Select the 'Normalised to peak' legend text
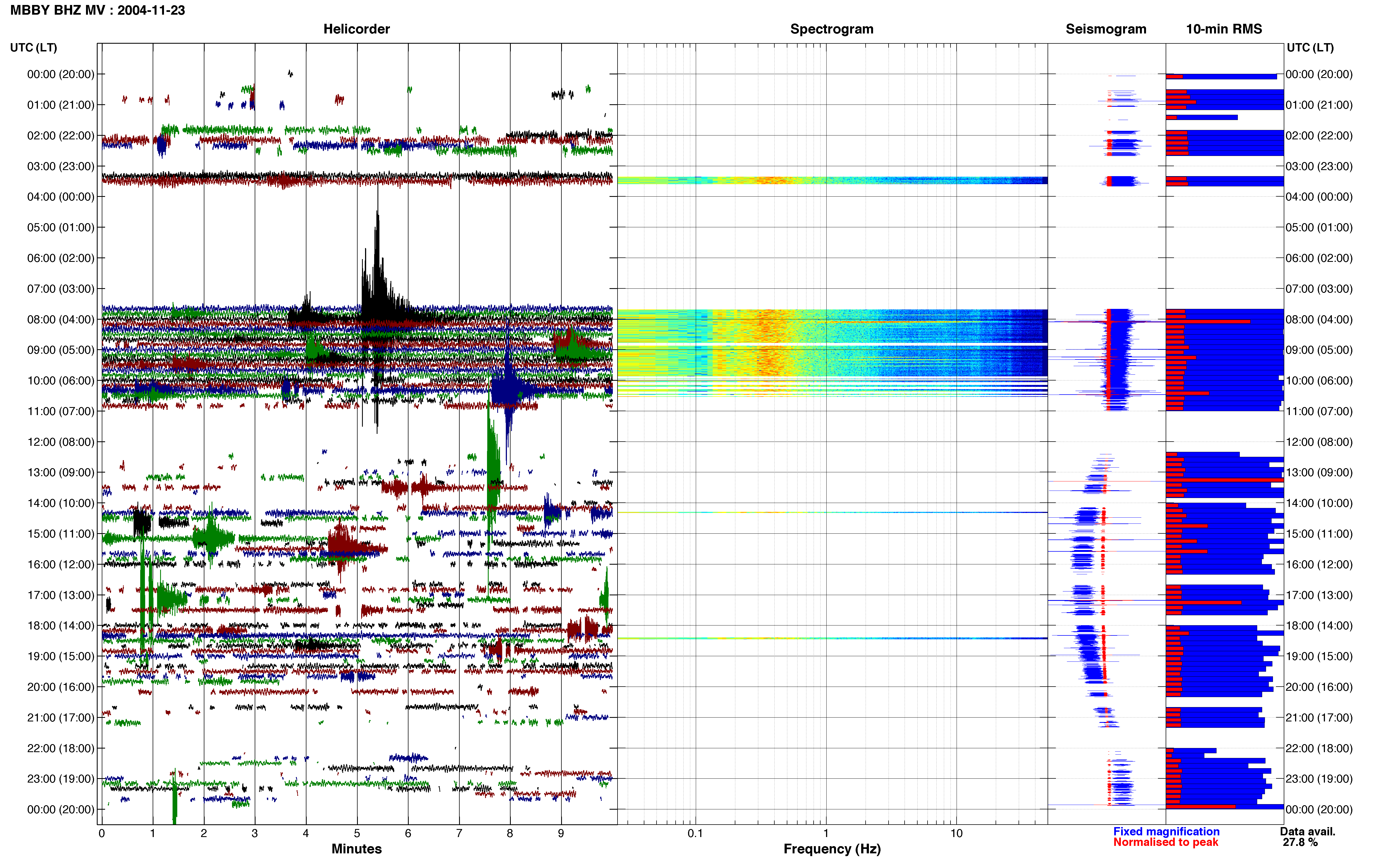Viewport: 1388px width, 868px height. (x=1165, y=842)
